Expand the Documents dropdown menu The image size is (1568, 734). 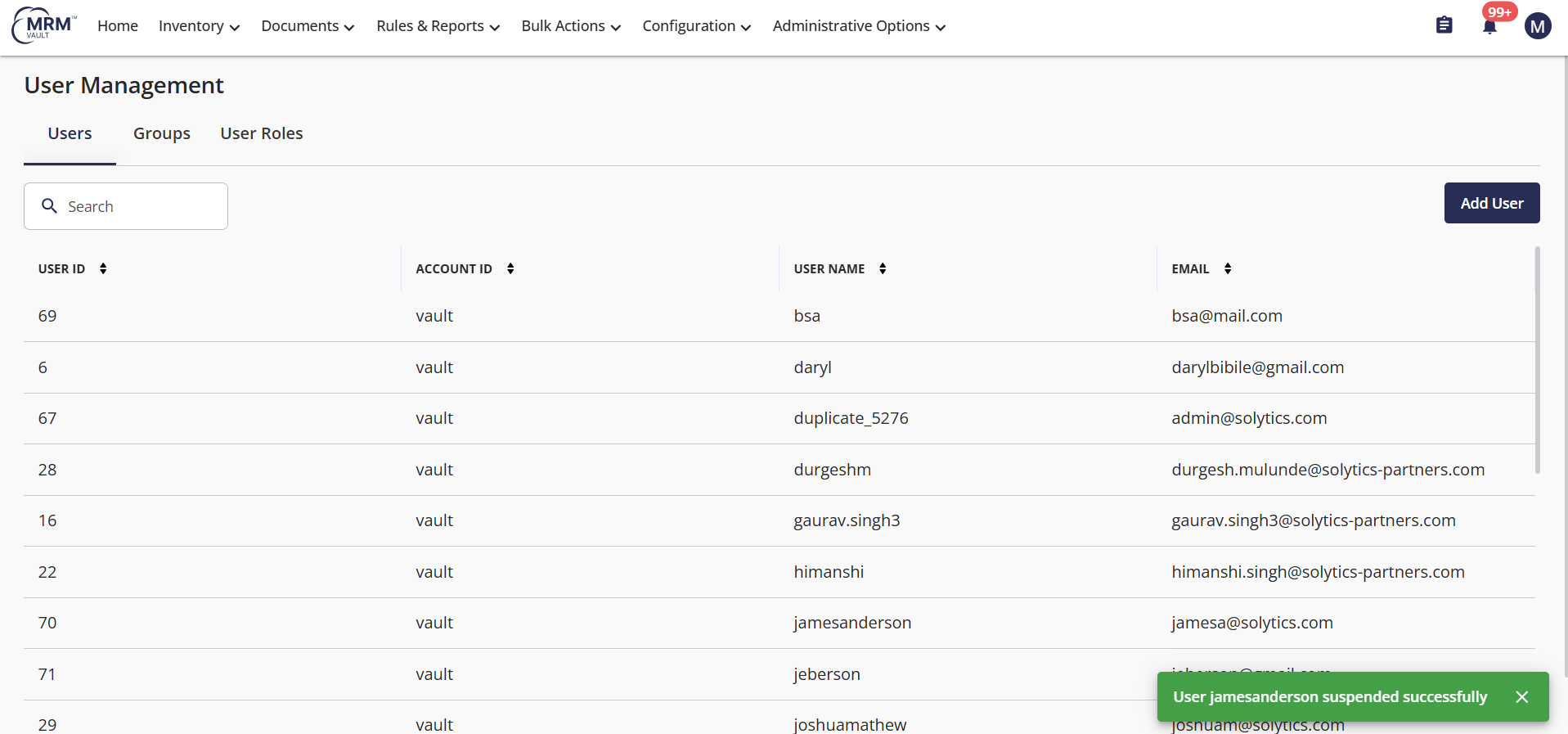tap(308, 26)
